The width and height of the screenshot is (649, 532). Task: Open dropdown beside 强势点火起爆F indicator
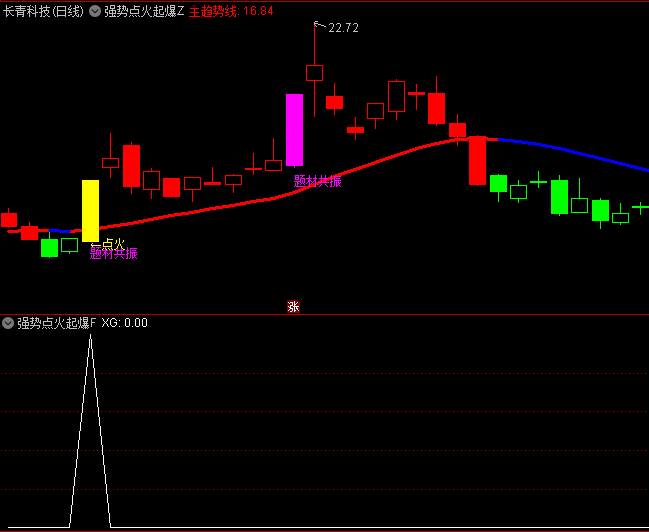click(x=8, y=323)
